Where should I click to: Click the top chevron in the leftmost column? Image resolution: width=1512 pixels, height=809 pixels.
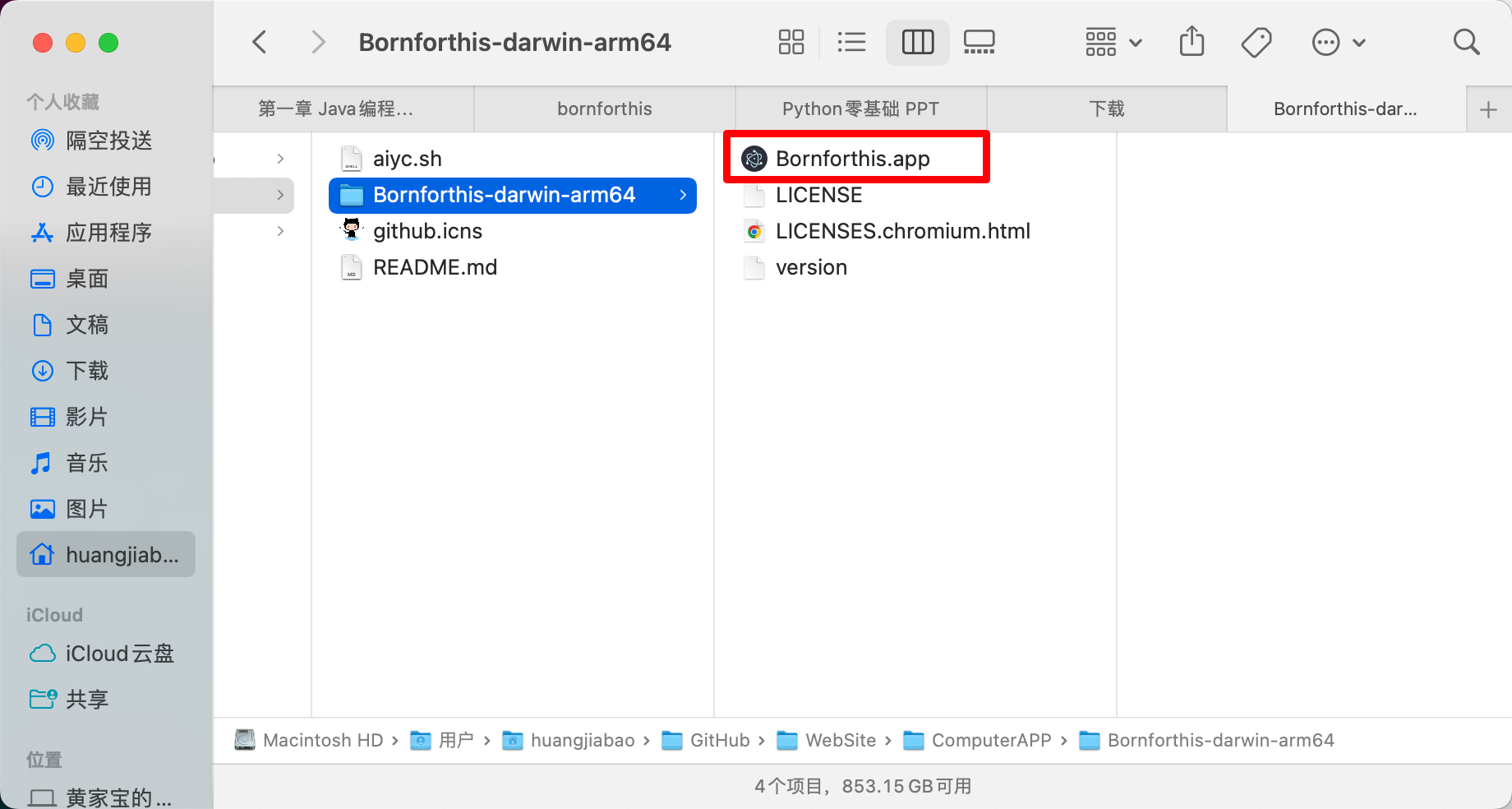click(280, 159)
